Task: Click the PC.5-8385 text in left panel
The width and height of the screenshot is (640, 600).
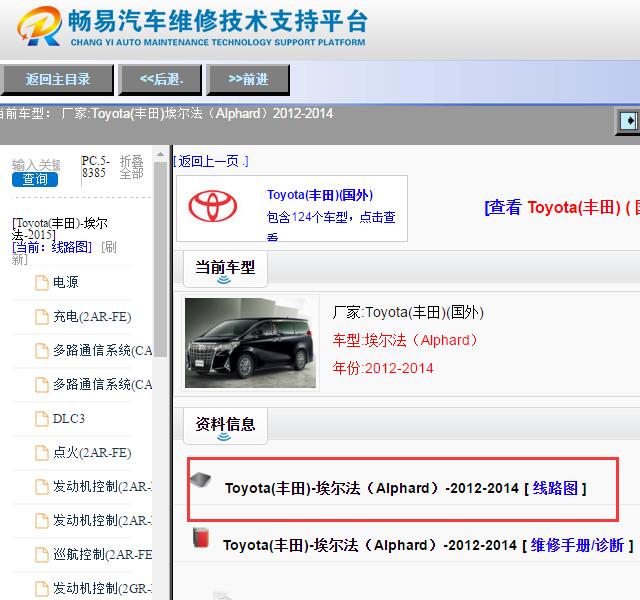Action: coord(96,167)
